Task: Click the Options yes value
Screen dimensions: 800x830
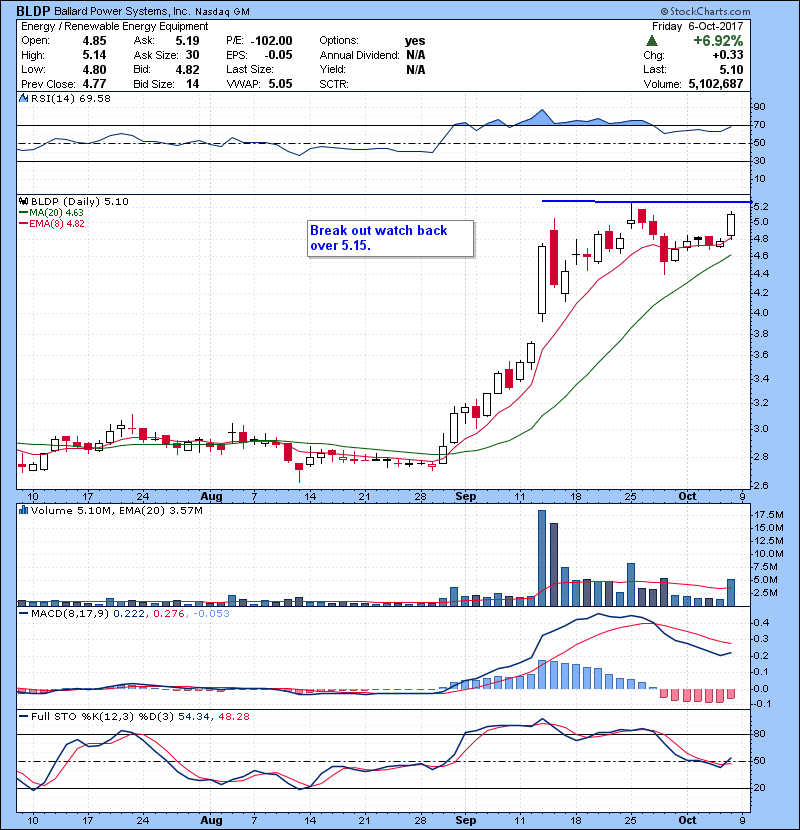Action: click(x=415, y=41)
